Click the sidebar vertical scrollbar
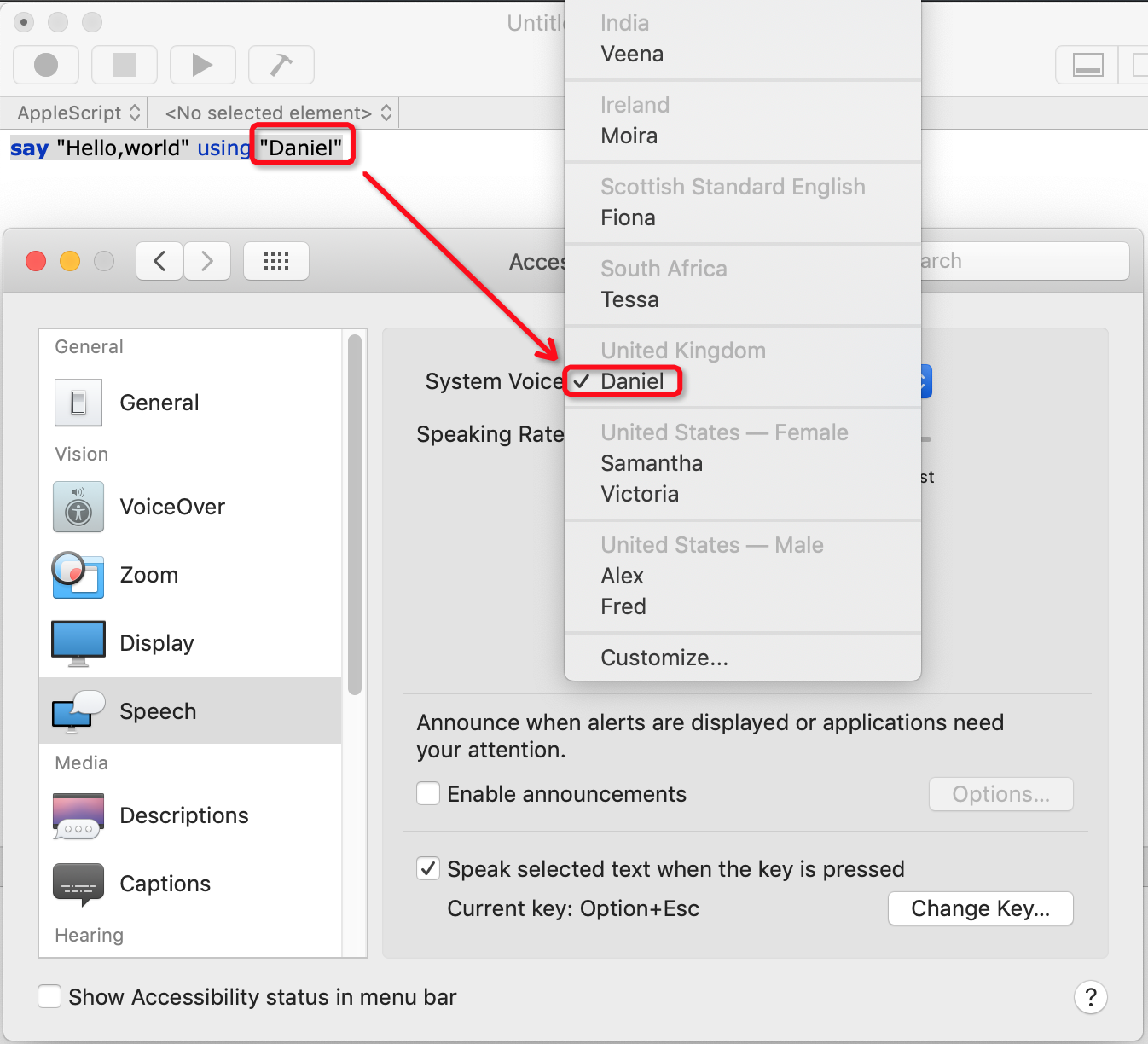 [355, 514]
